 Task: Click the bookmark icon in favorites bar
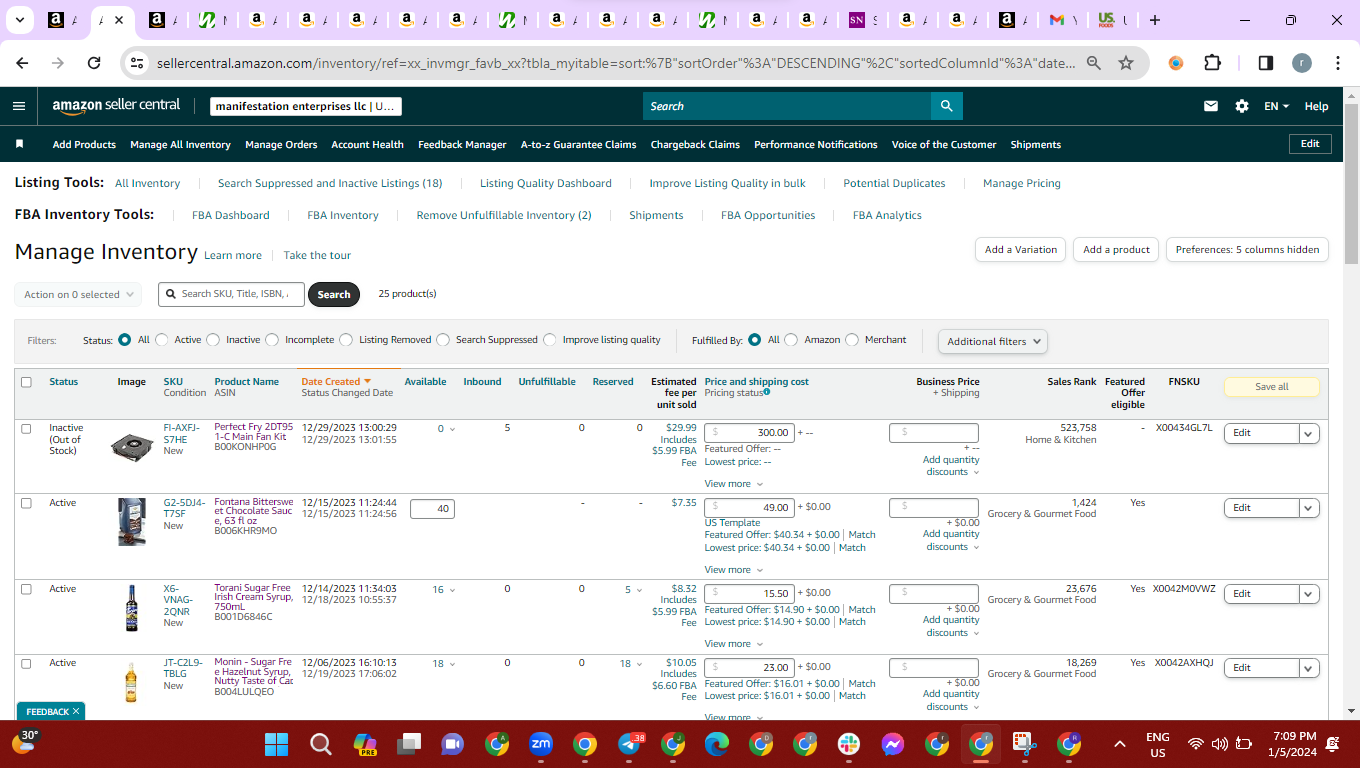(19, 144)
